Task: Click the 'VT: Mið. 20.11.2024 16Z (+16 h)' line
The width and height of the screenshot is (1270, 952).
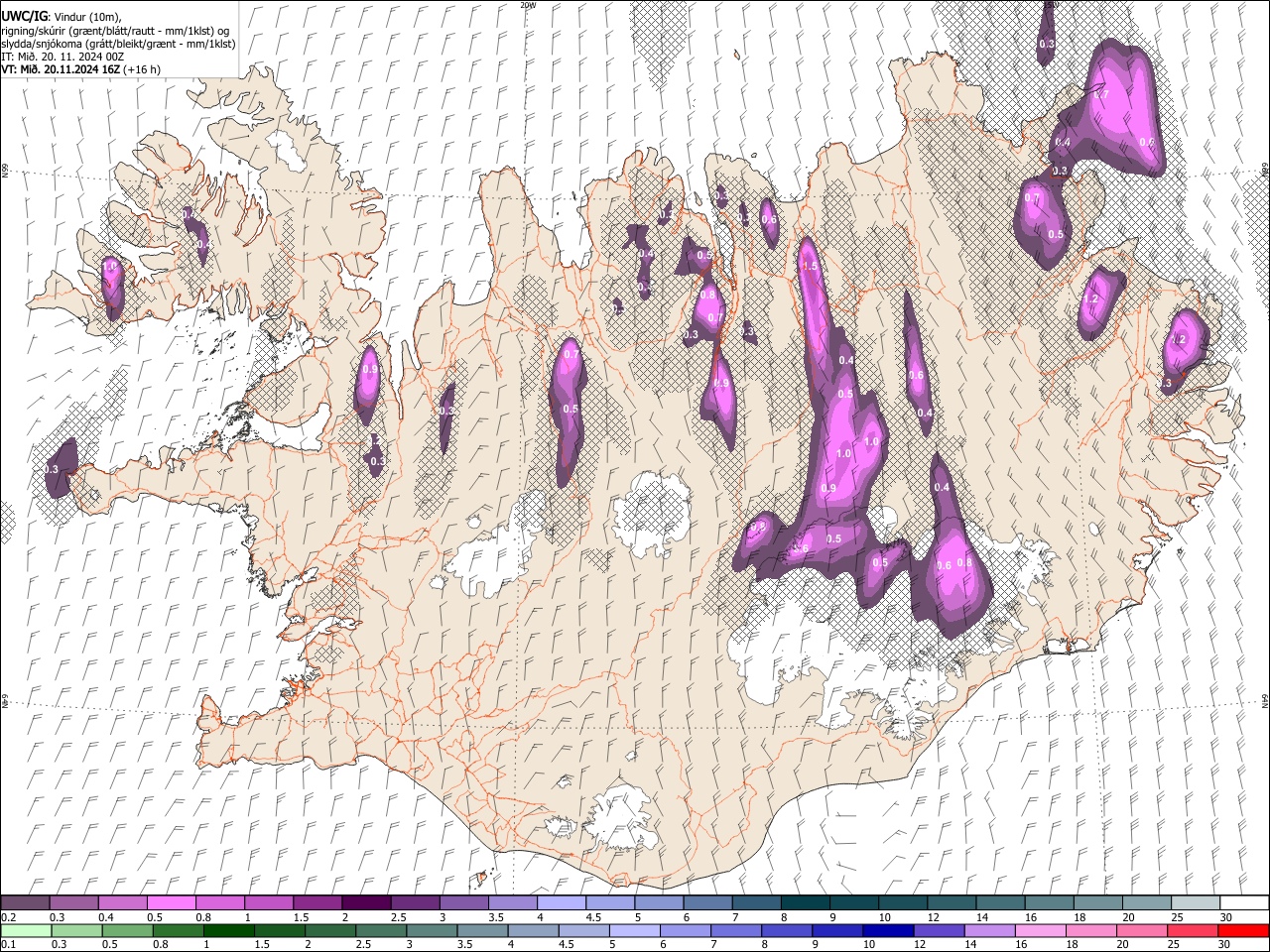Action: tap(81, 69)
